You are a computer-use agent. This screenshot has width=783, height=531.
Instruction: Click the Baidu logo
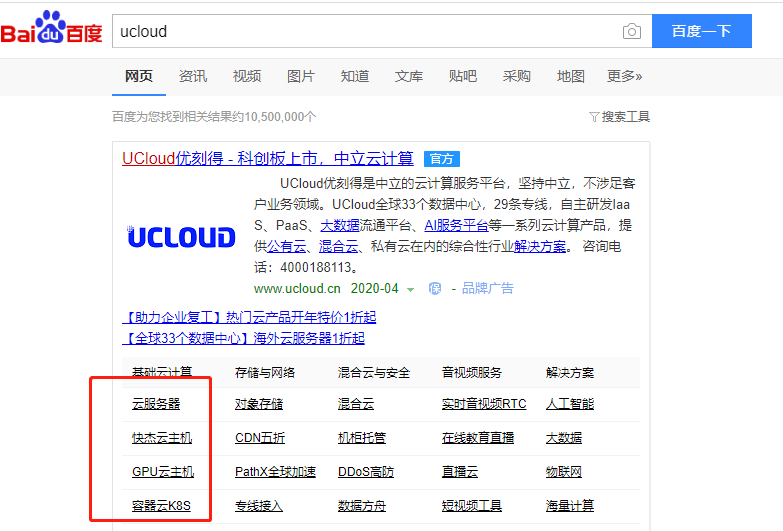coord(52,30)
